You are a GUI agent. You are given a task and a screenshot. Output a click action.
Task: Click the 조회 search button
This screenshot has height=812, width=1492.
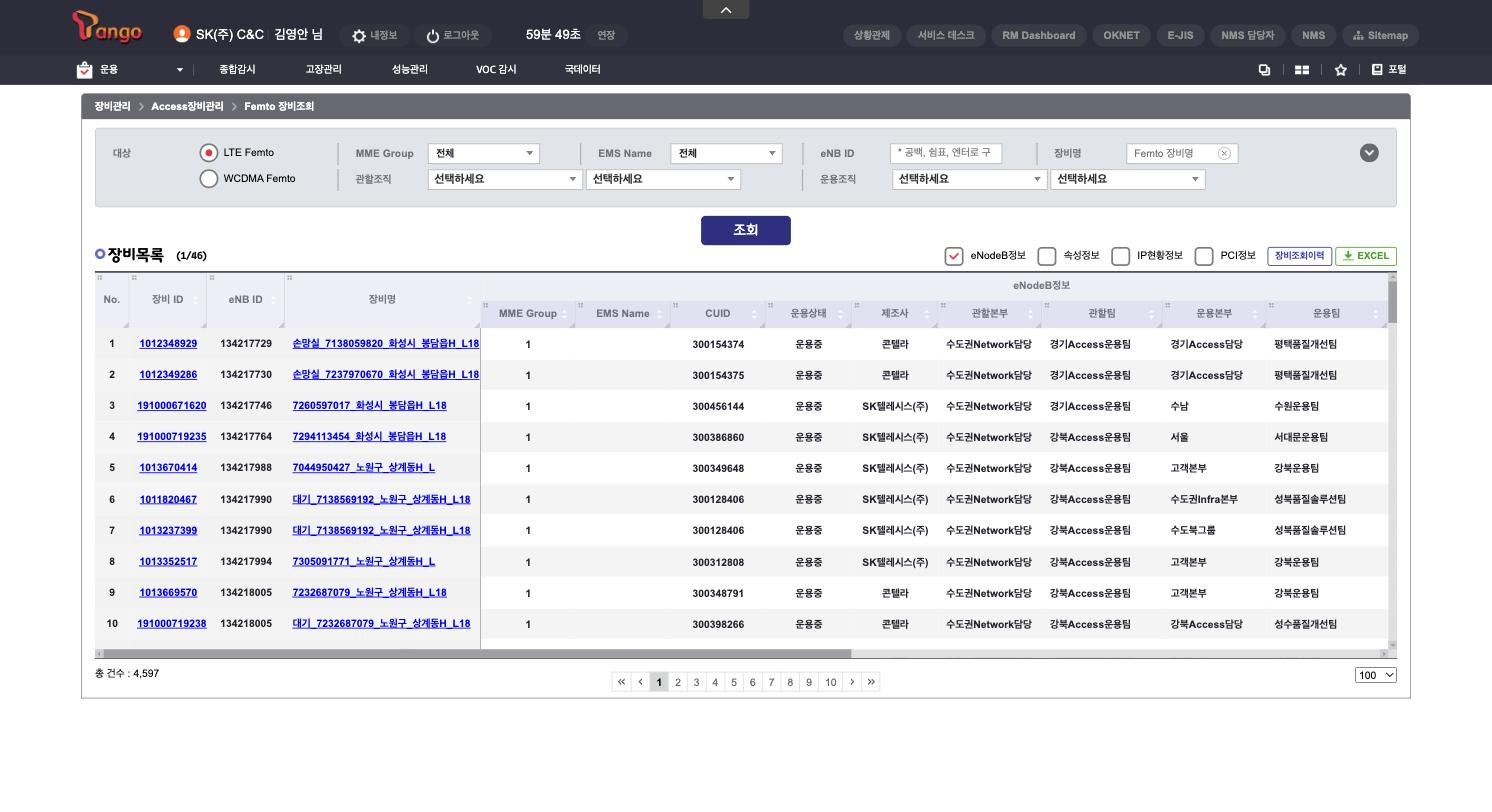(746, 230)
